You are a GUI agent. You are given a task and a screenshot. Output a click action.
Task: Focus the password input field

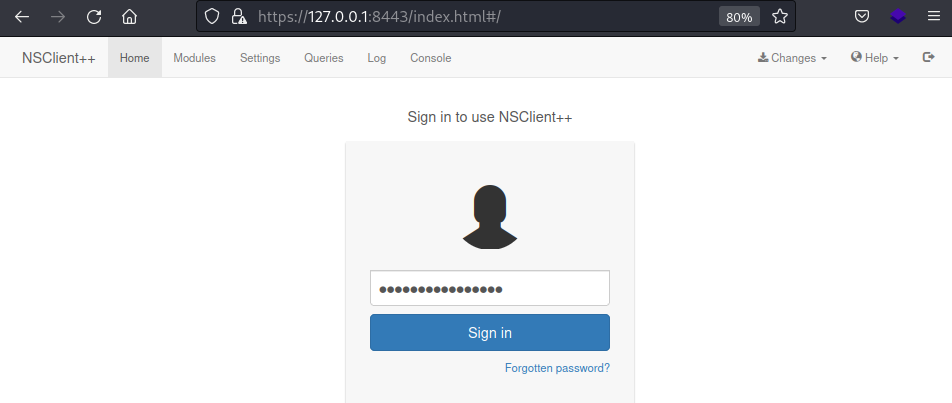(x=490, y=288)
